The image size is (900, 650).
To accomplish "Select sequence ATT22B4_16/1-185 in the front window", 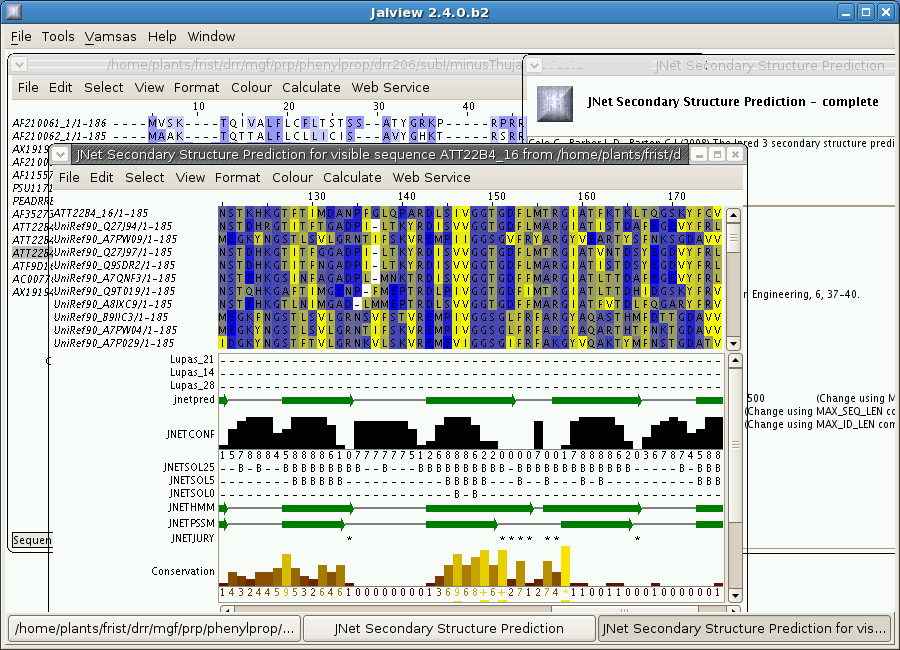I will tap(101, 213).
